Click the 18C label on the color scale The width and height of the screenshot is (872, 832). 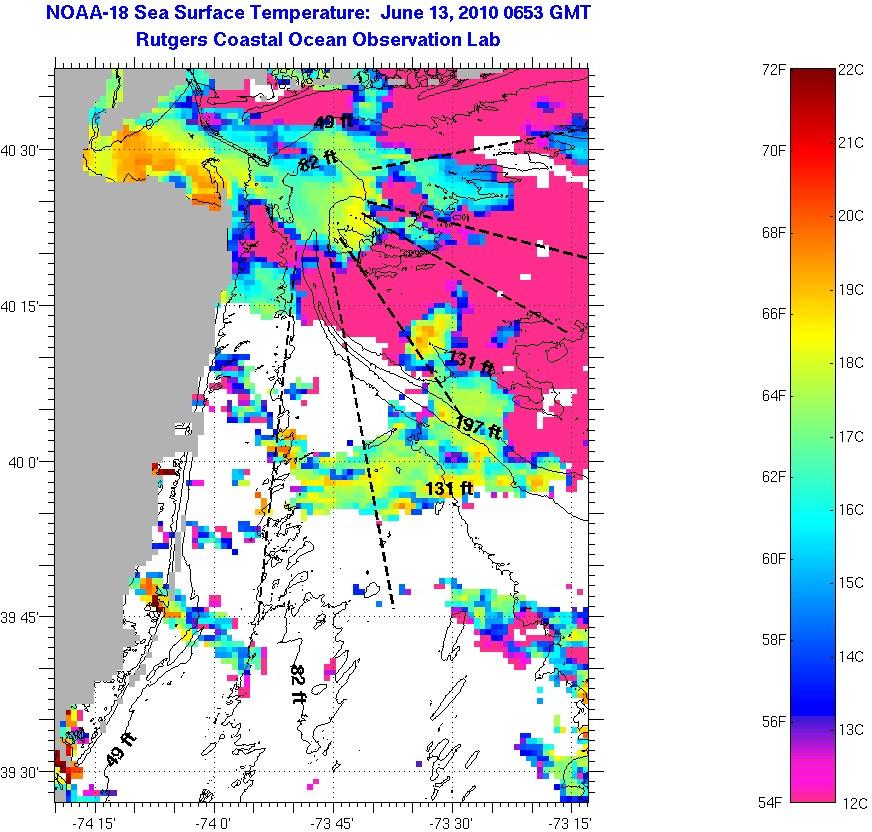(x=851, y=363)
